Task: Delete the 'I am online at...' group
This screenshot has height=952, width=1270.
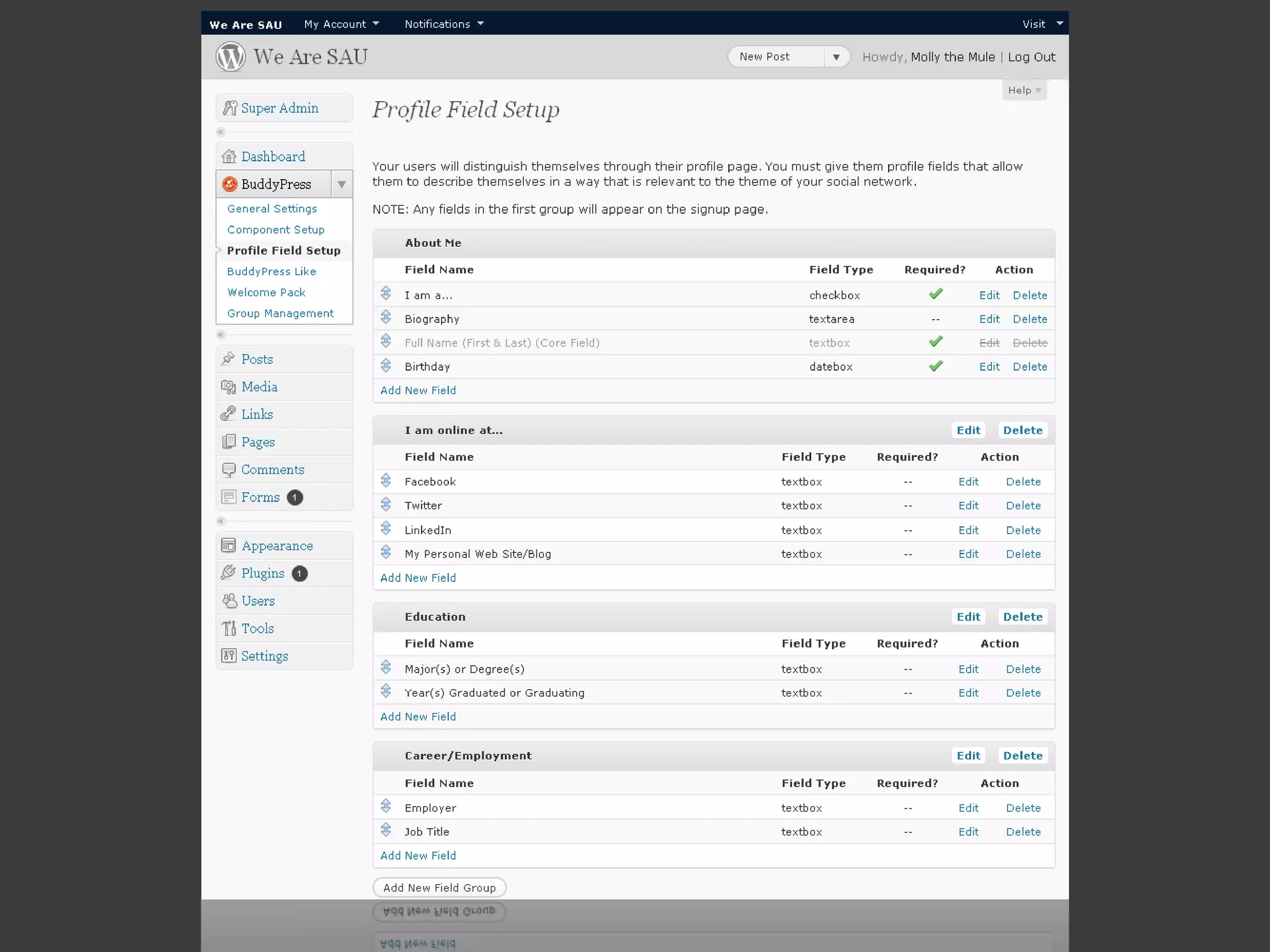Action: [x=1023, y=430]
